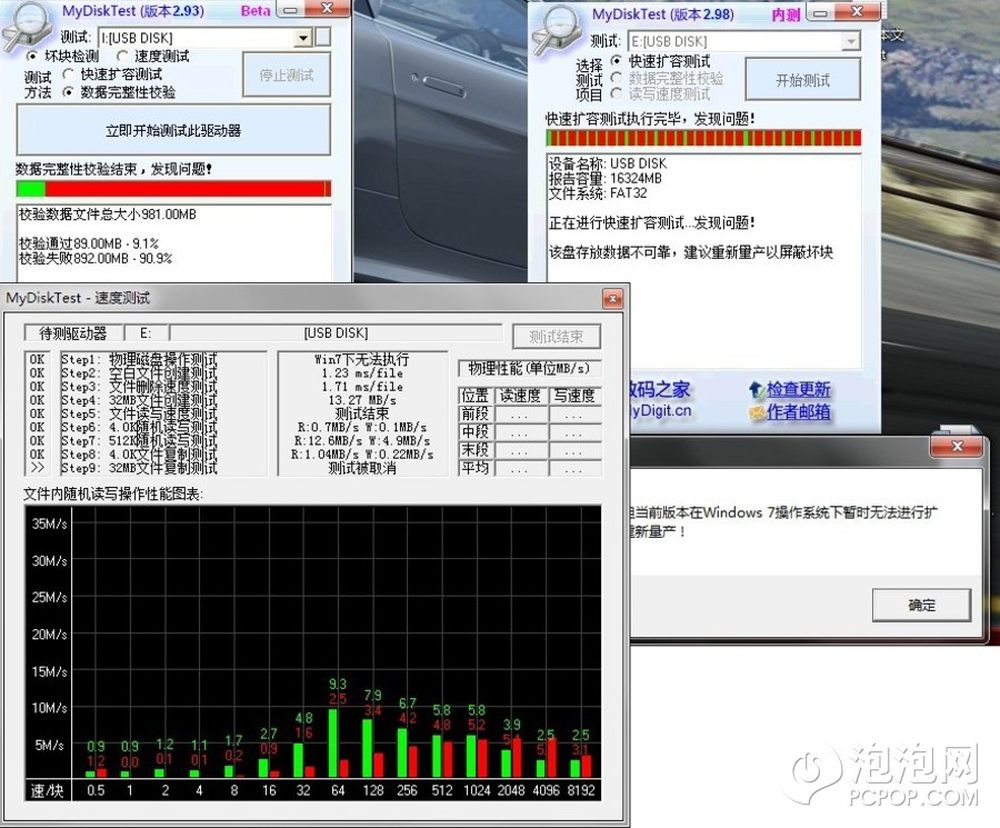Click the green 9.3 bar at block 64
This screenshot has height=828, width=1000.
[x=333, y=743]
